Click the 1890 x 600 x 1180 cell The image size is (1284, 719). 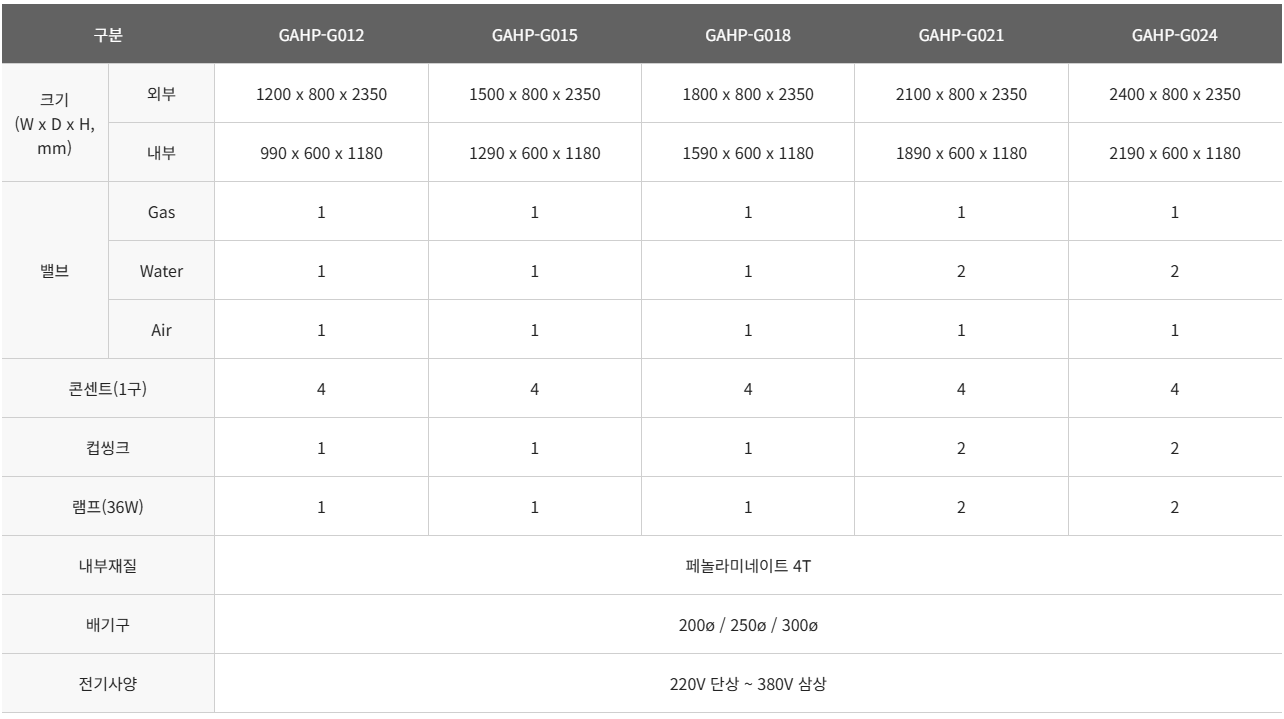click(x=961, y=154)
